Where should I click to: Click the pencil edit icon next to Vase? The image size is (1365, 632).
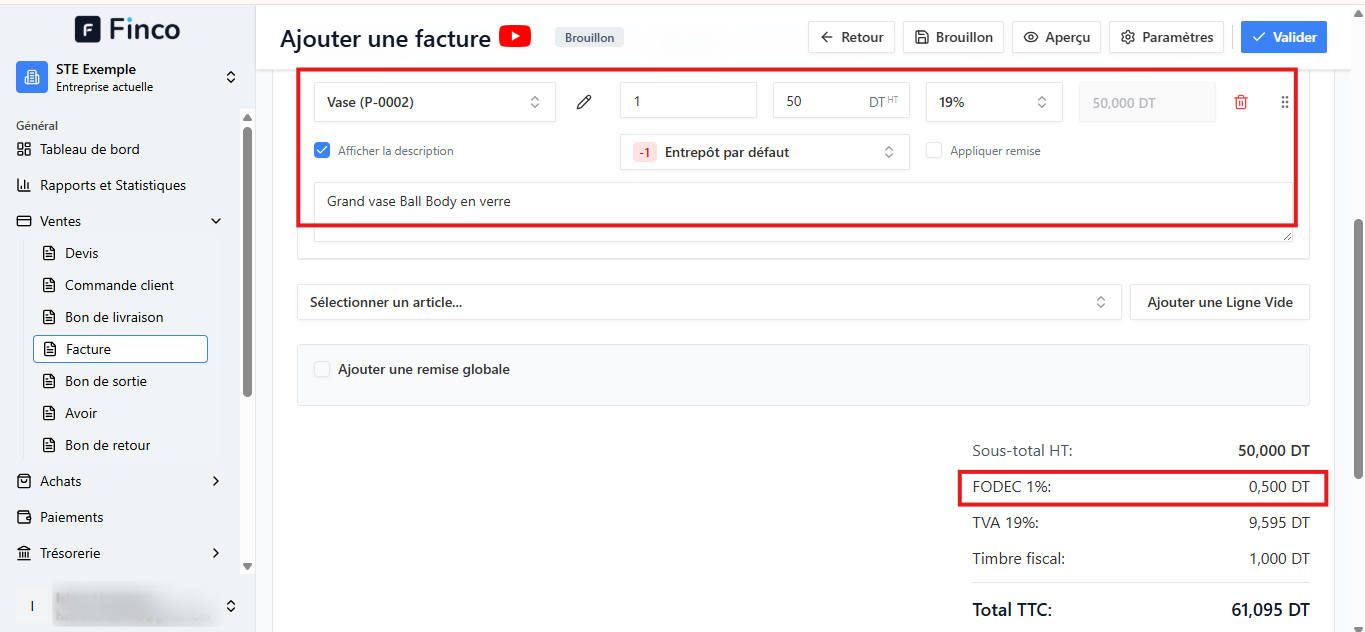pyautogui.click(x=585, y=102)
